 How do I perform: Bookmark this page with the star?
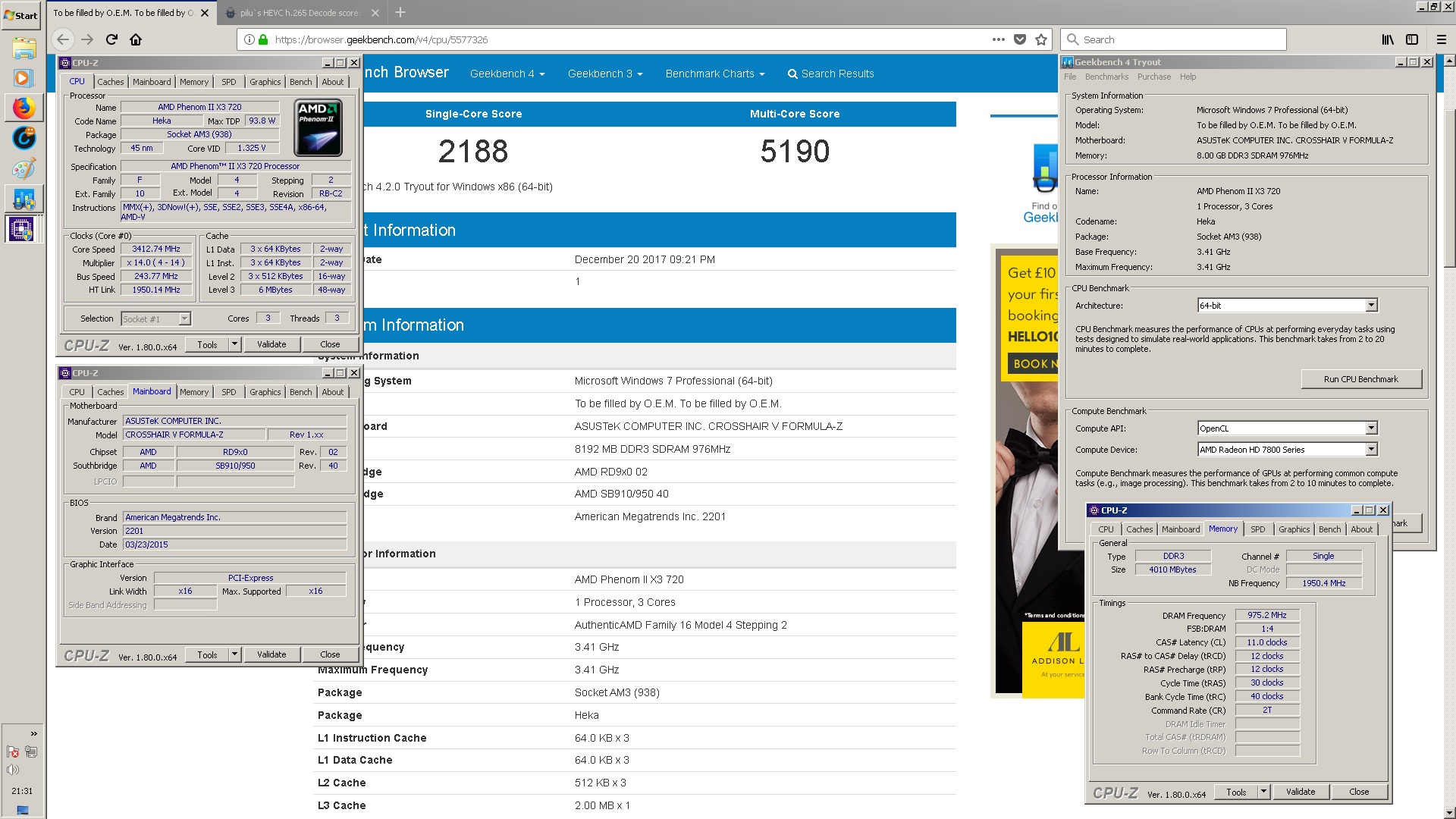click(1041, 39)
